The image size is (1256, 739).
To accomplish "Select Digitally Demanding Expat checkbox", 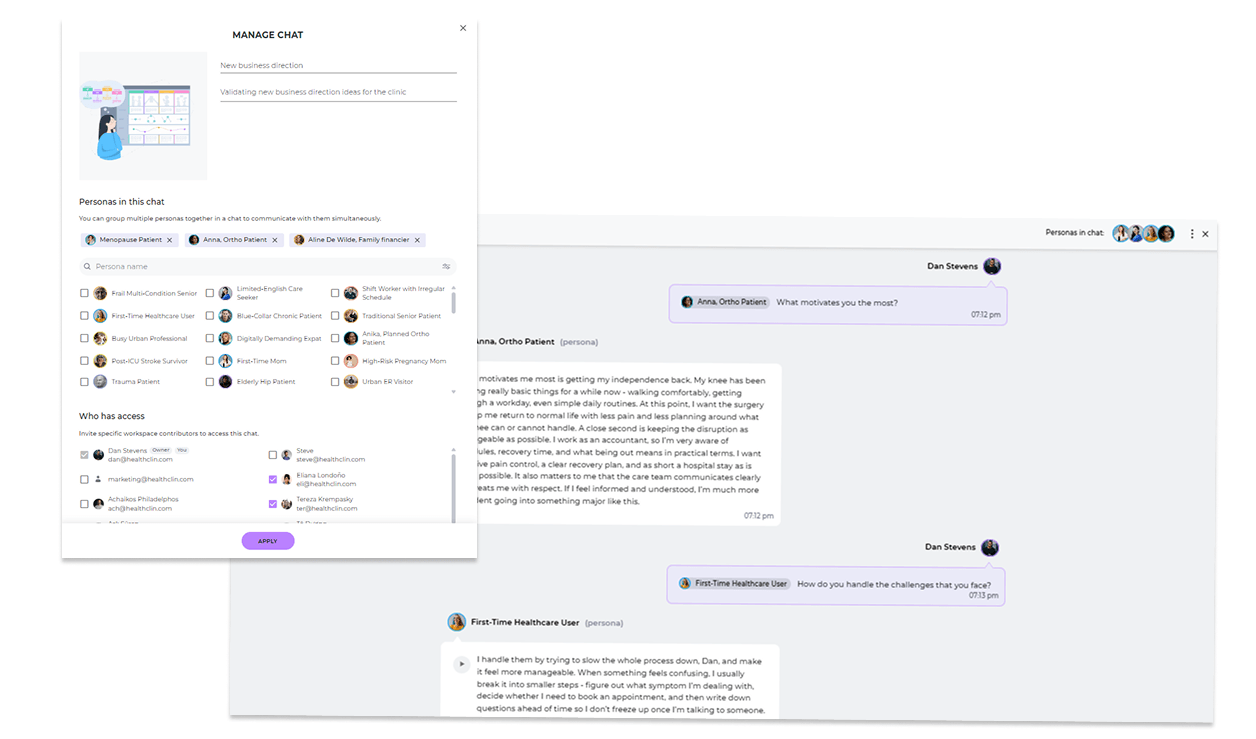I will 210,338.
